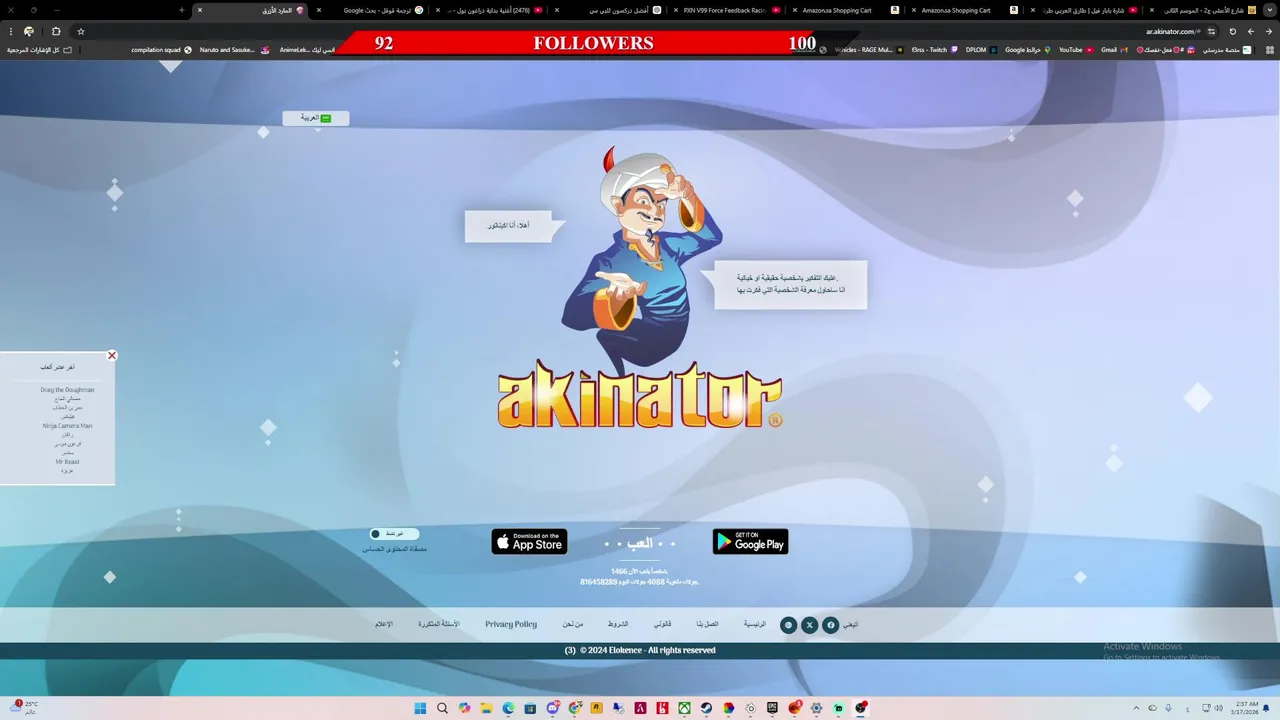Open the Copilot icon in taskbar
The width and height of the screenshot is (1280, 720).
point(464,708)
